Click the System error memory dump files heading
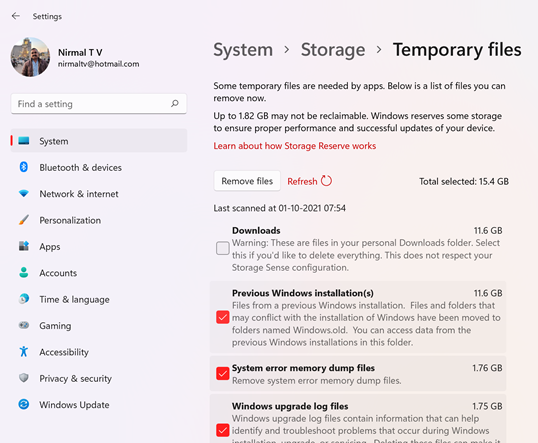Viewport: 538px width, 443px height. pos(303,368)
